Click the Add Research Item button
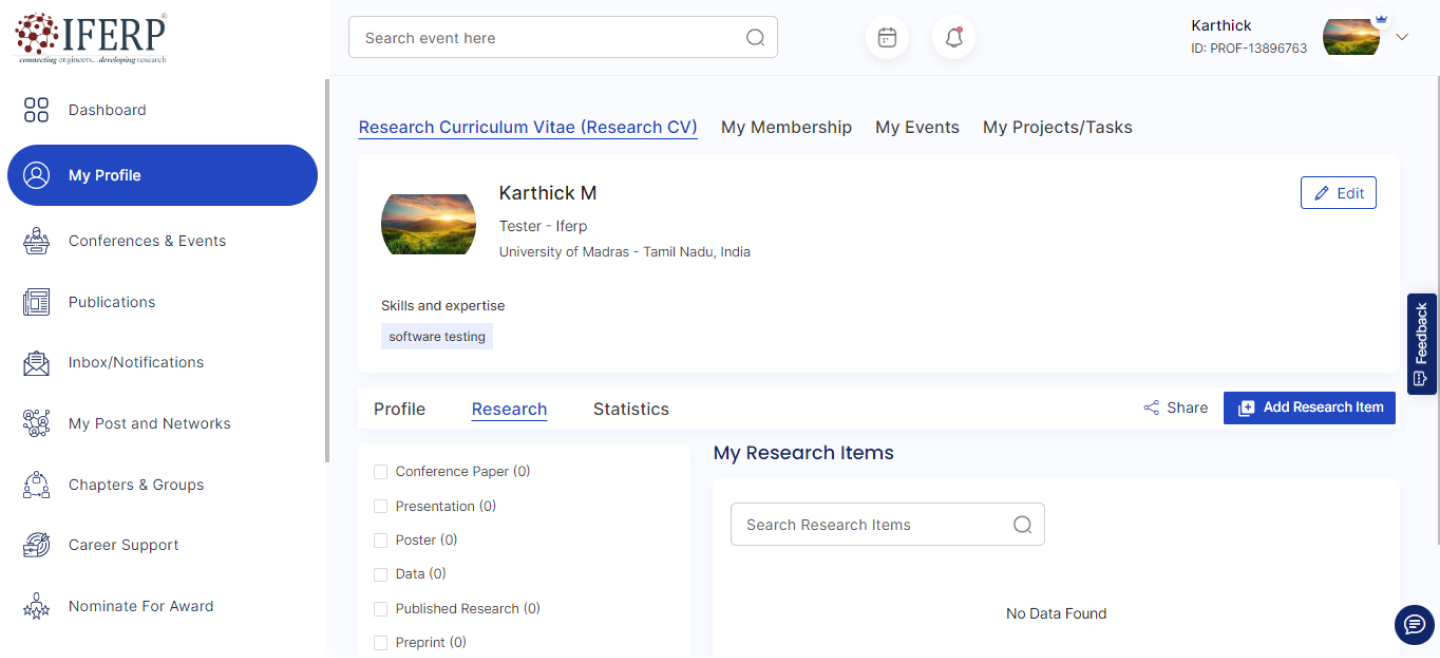Screen dimensions: 1440x658 point(1309,408)
